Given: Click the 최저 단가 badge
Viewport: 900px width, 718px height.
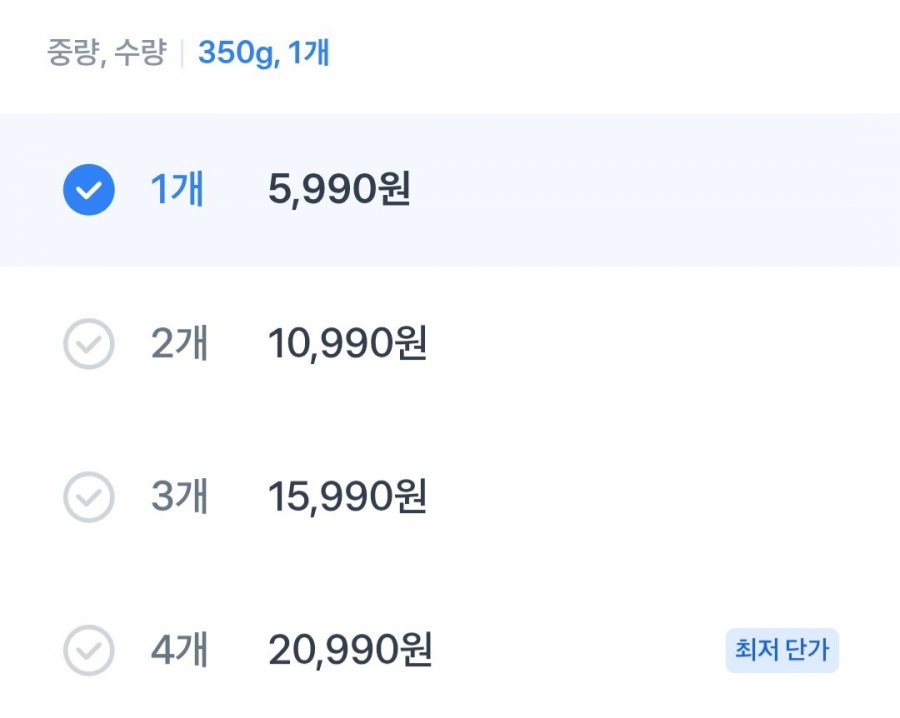Looking at the screenshot, I should click(781, 651).
